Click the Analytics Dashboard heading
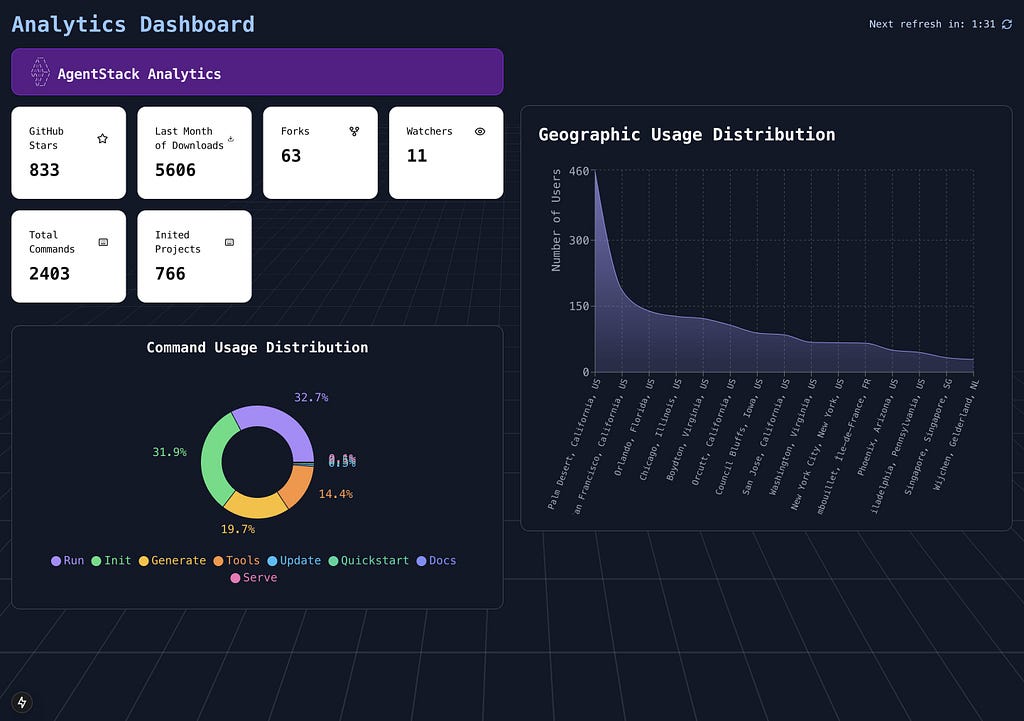 (133, 24)
